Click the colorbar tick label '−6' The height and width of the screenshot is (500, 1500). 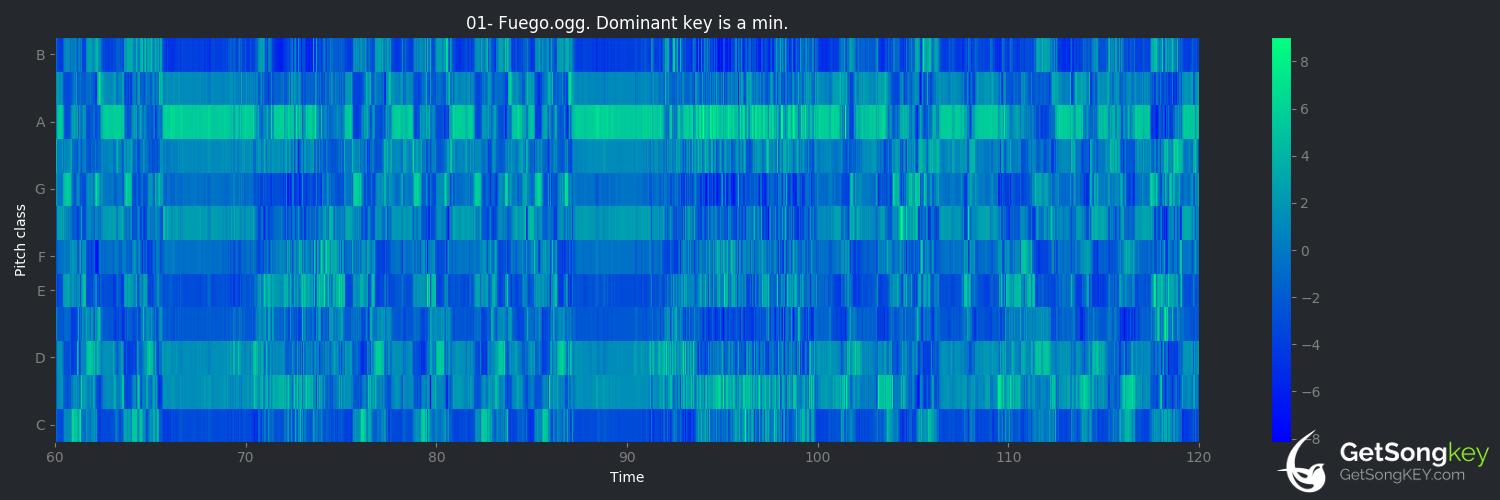pyautogui.click(x=1308, y=393)
